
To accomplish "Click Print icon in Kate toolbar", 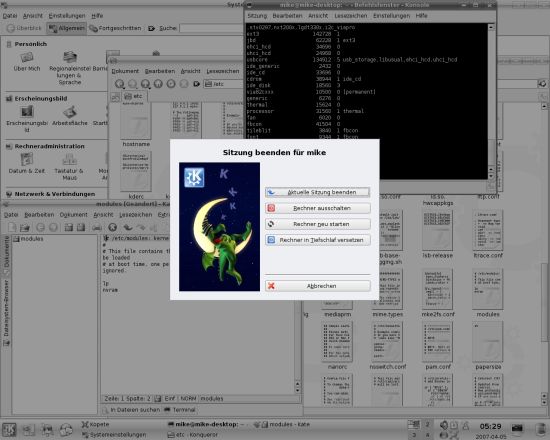I will click(97, 227).
